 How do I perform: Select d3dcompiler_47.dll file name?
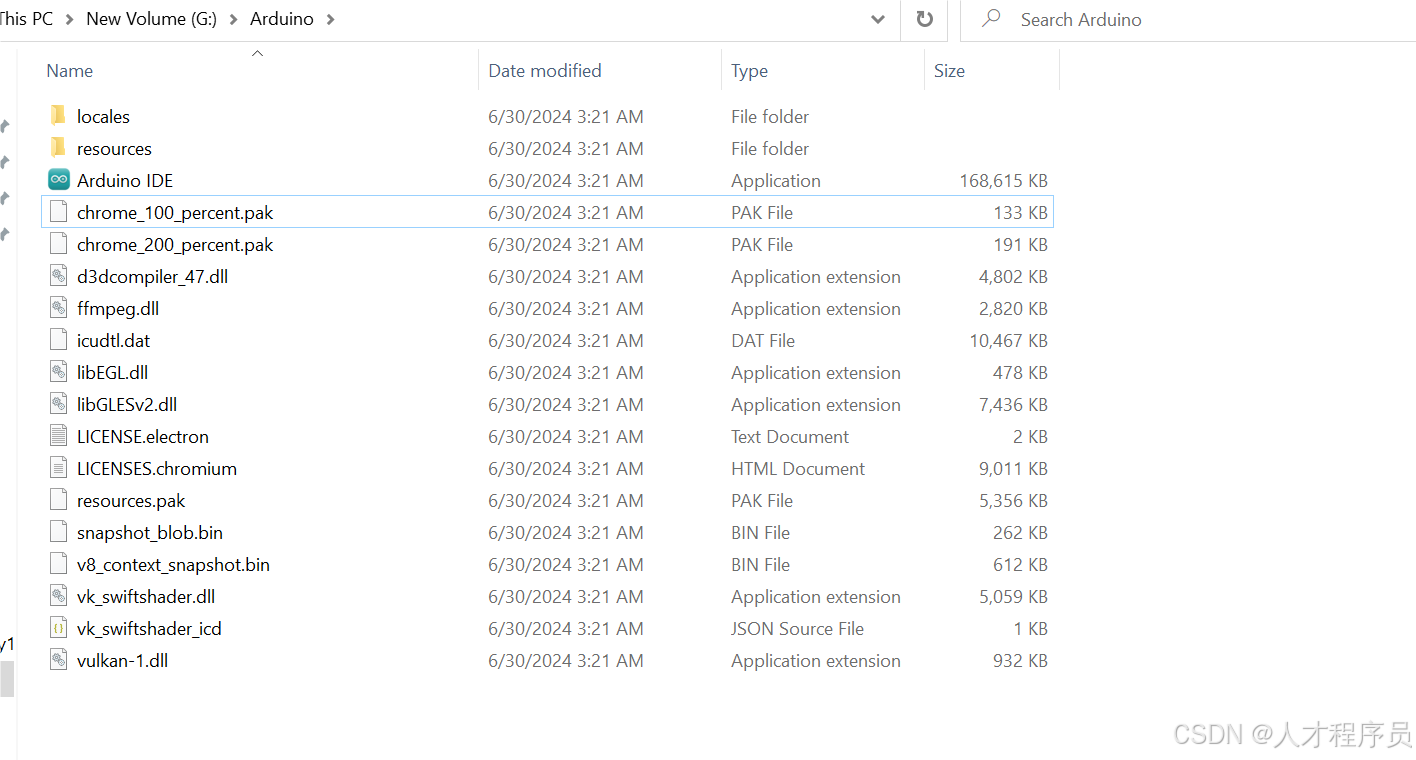pyautogui.click(x=152, y=277)
